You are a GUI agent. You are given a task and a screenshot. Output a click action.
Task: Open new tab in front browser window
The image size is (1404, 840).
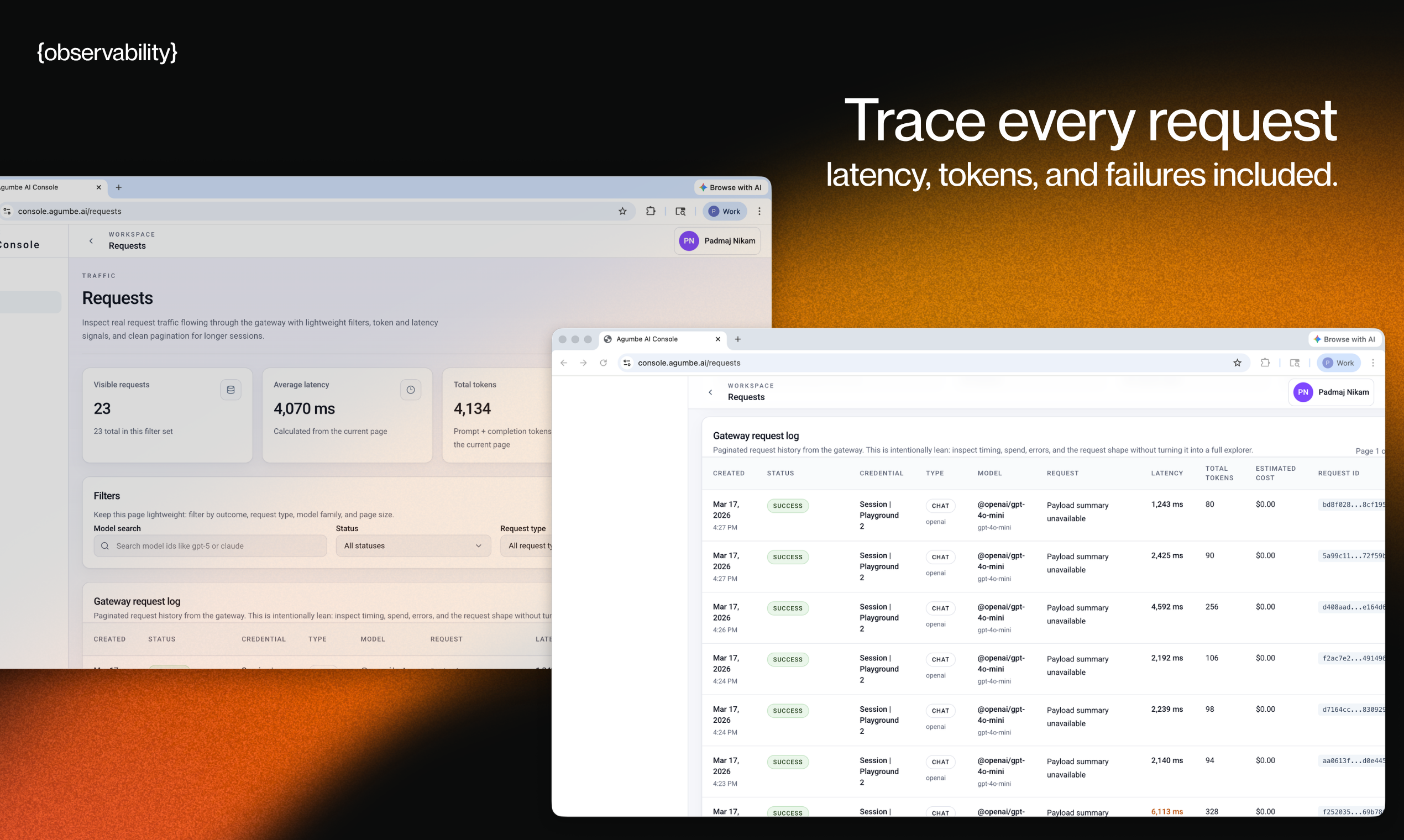click(737, 339)
